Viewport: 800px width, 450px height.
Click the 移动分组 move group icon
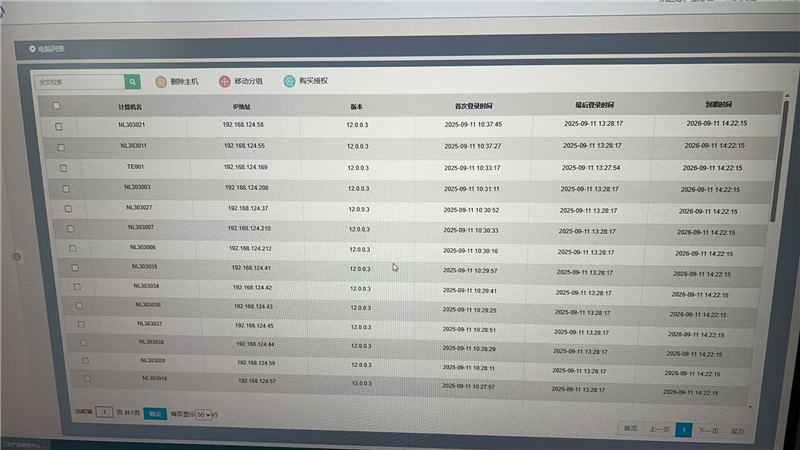pos(225,82)
